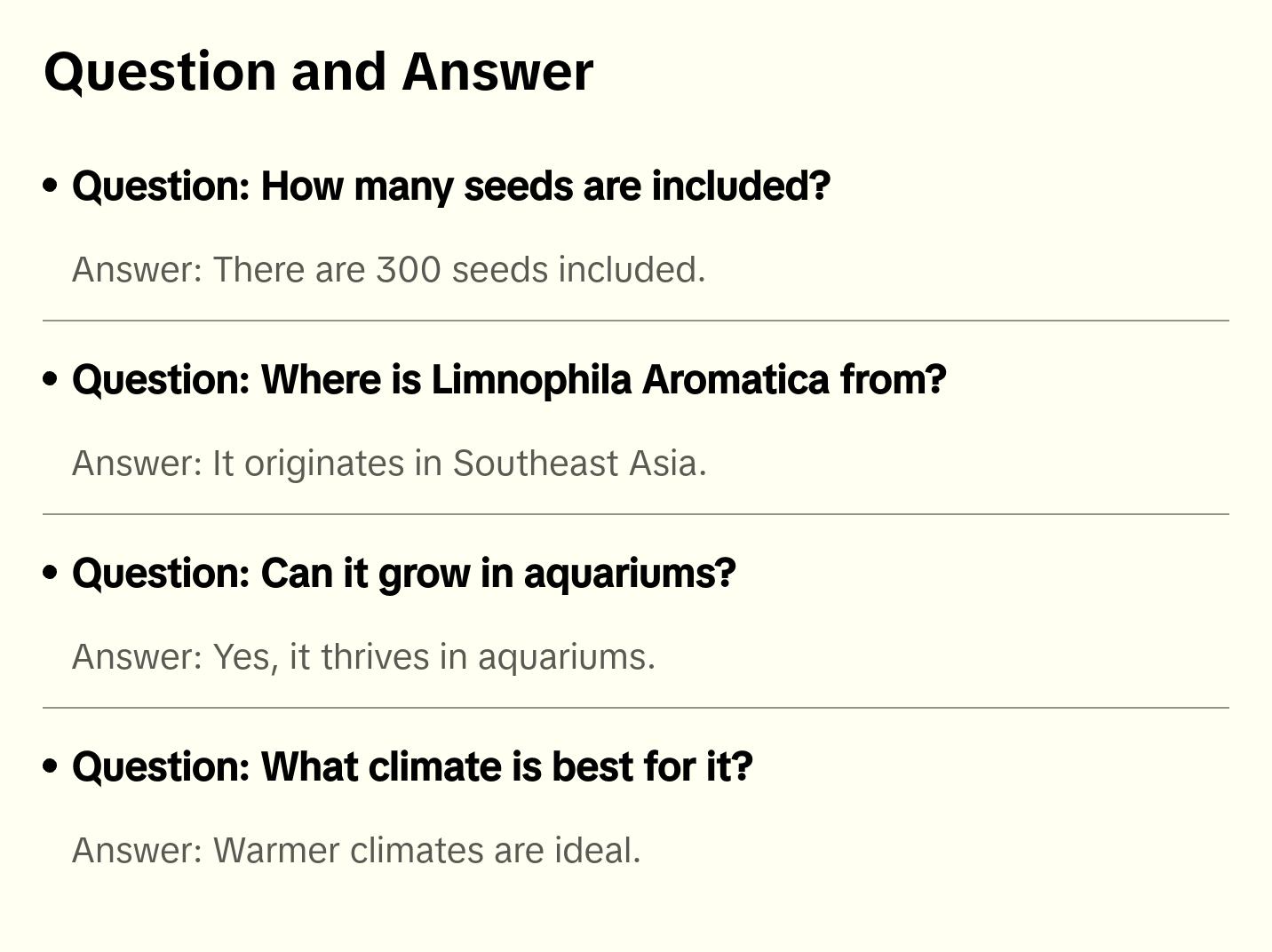The width and height of the screenshot is (1272, 952).
Task: Click the bullet beside the Limnophila Aromatica question
Action: coord(51,379)
